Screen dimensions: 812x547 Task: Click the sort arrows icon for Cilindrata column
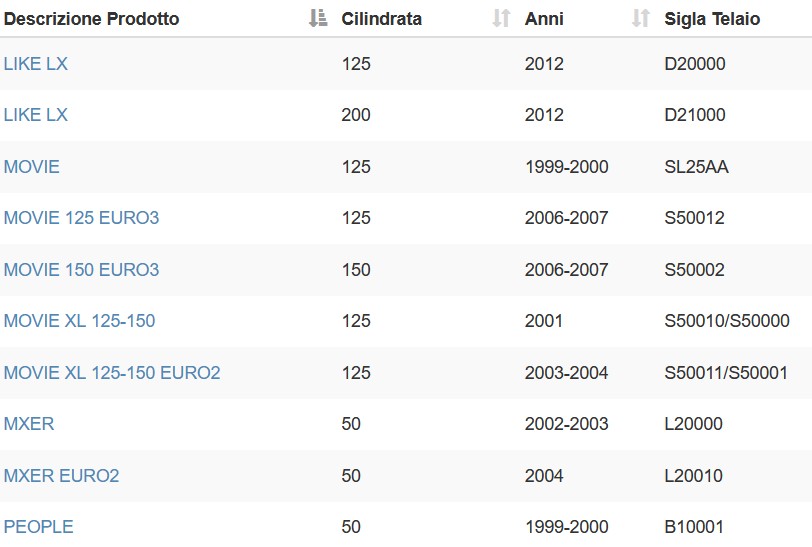(501, 18)
